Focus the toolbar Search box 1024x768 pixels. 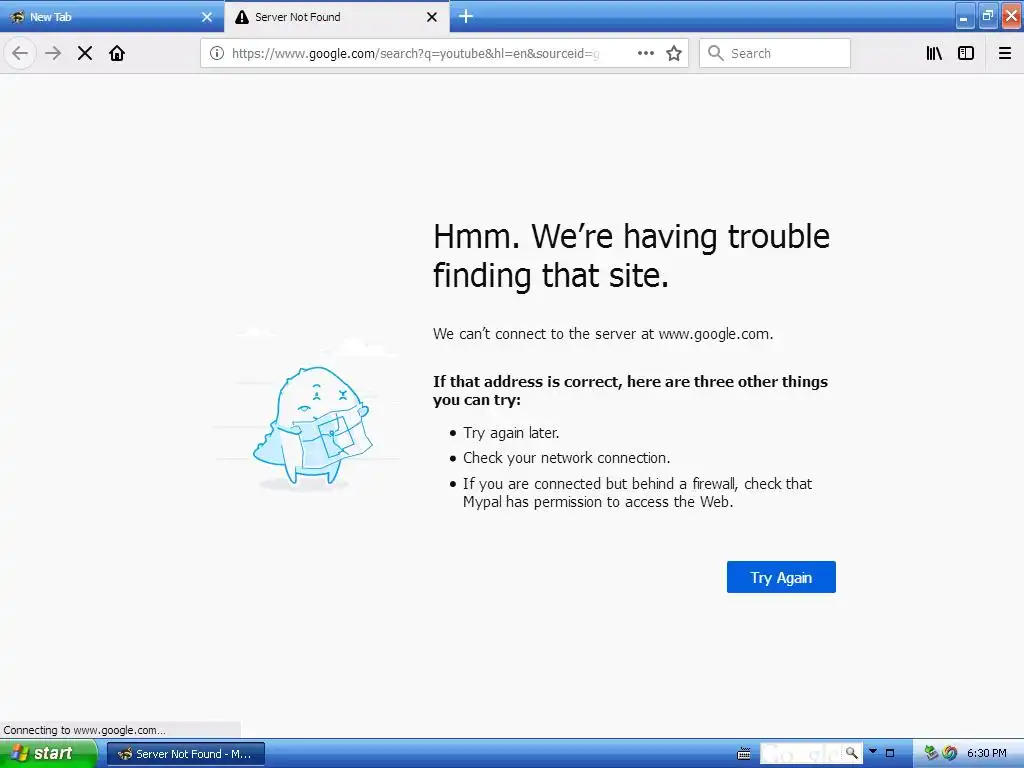point(775,54)
